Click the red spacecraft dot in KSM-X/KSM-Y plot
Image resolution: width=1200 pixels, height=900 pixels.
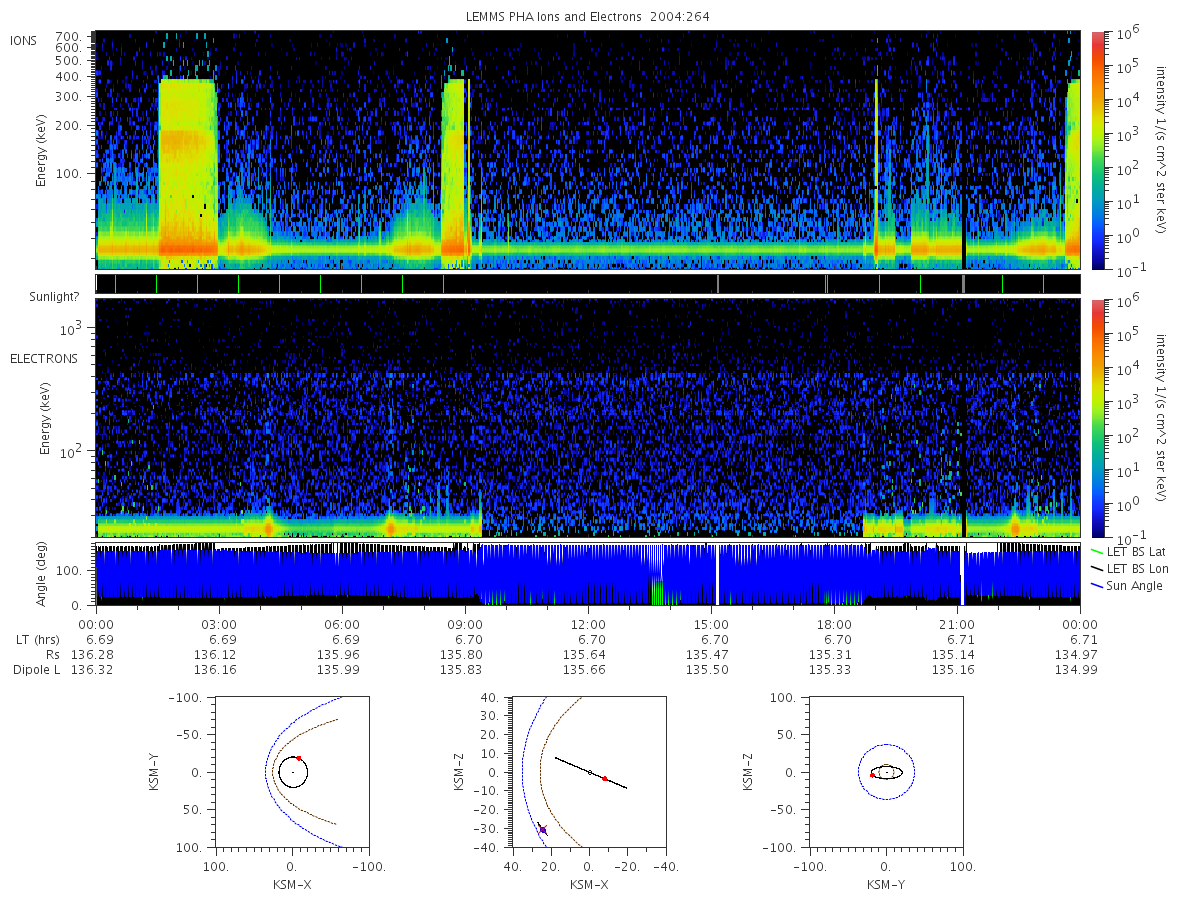pos(299,758)
